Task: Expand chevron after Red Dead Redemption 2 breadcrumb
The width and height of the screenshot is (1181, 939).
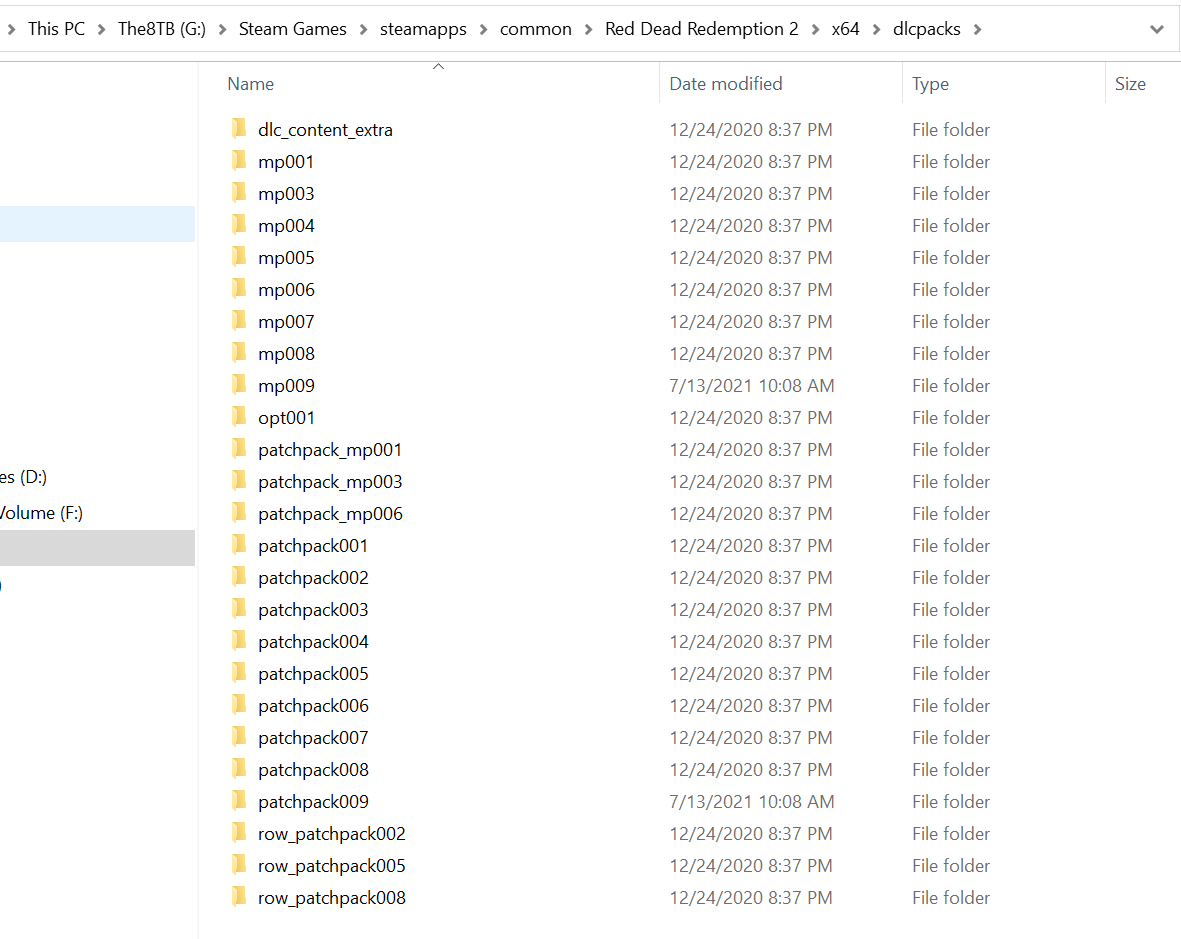Action: [x=815, y=29]
